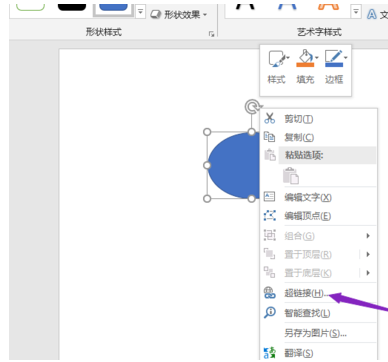388x362 pixels.
Task: Select the black shape style preset
Action: pyautogui.click(x=72, y=7)
